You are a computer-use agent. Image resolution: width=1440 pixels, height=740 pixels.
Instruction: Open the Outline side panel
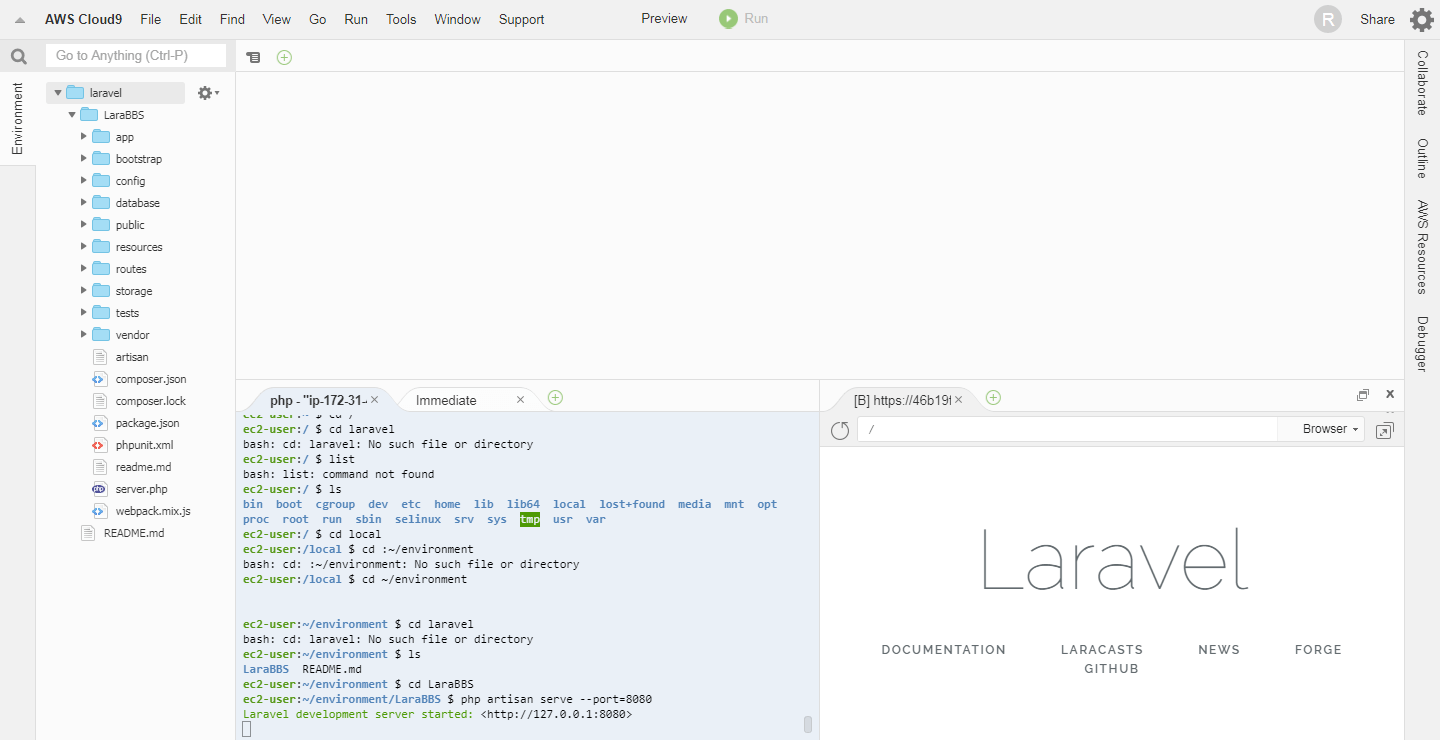(1422, 159)
